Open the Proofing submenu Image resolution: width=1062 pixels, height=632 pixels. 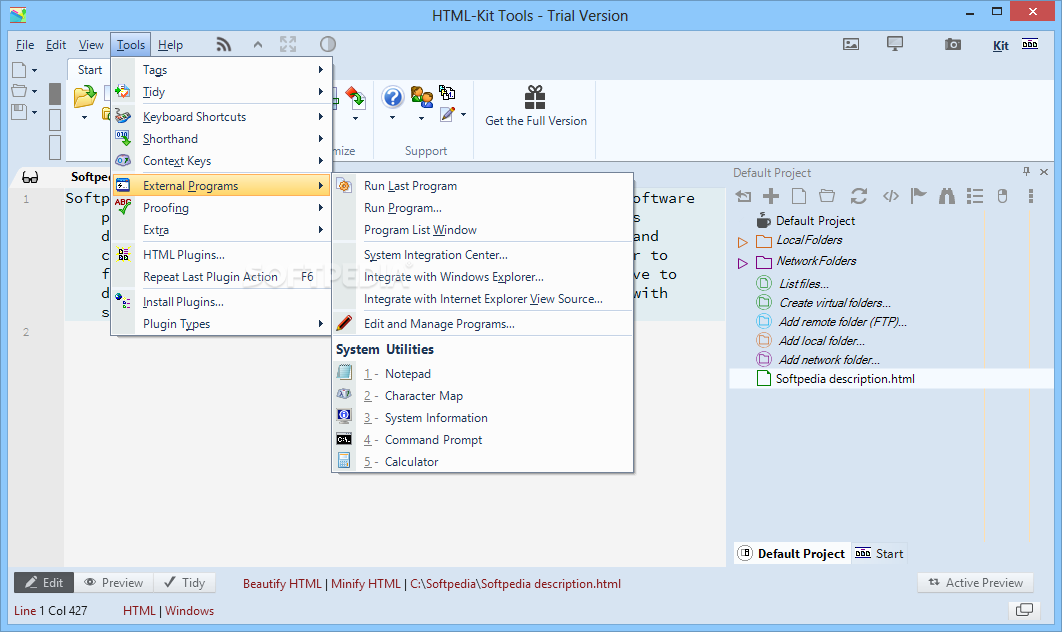222,208
